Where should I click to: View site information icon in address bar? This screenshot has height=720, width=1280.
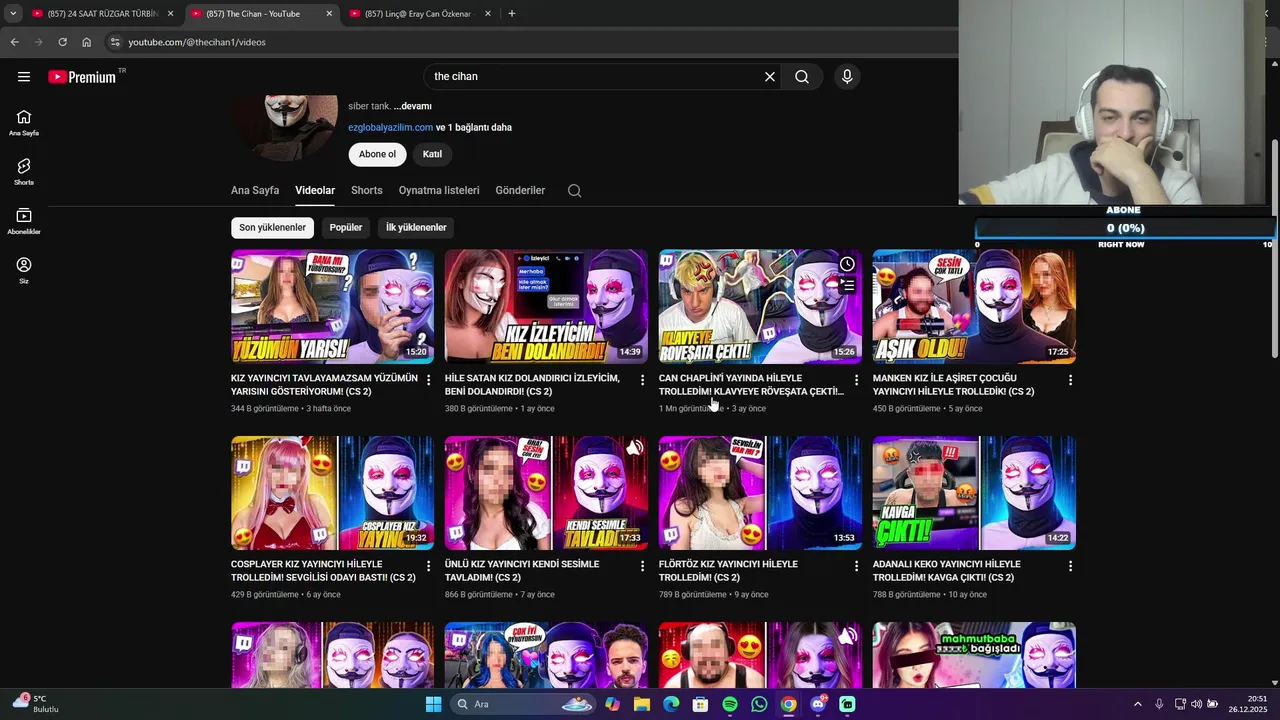[115, 42]
